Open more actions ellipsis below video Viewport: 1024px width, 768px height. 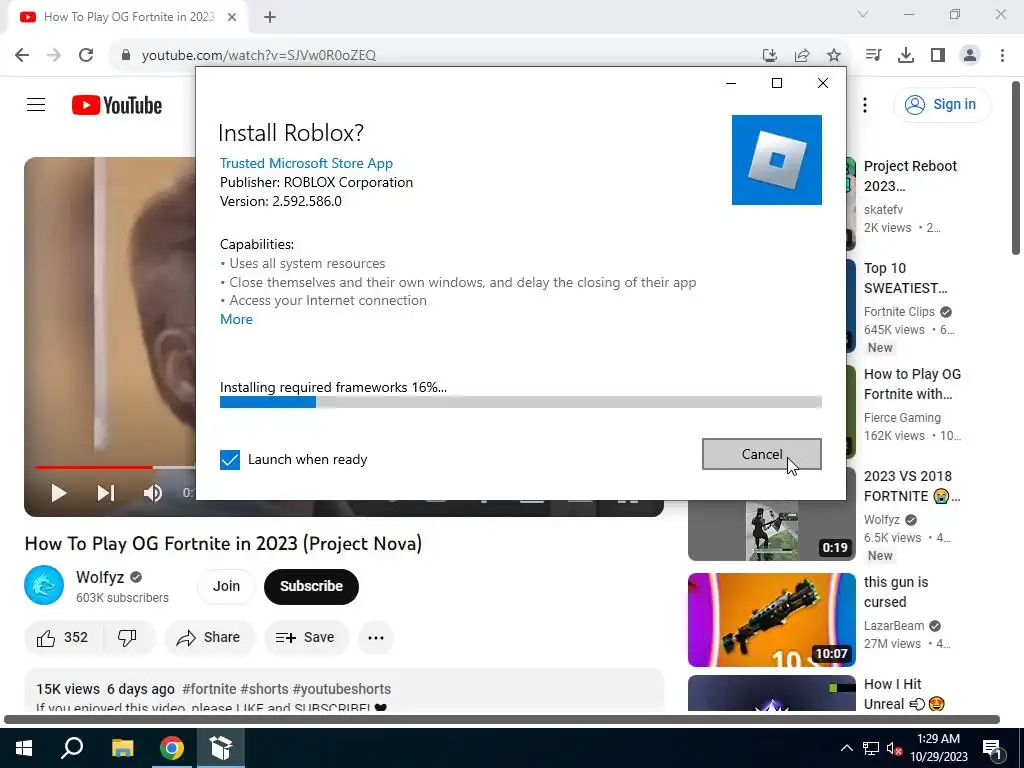click(376, 637)
